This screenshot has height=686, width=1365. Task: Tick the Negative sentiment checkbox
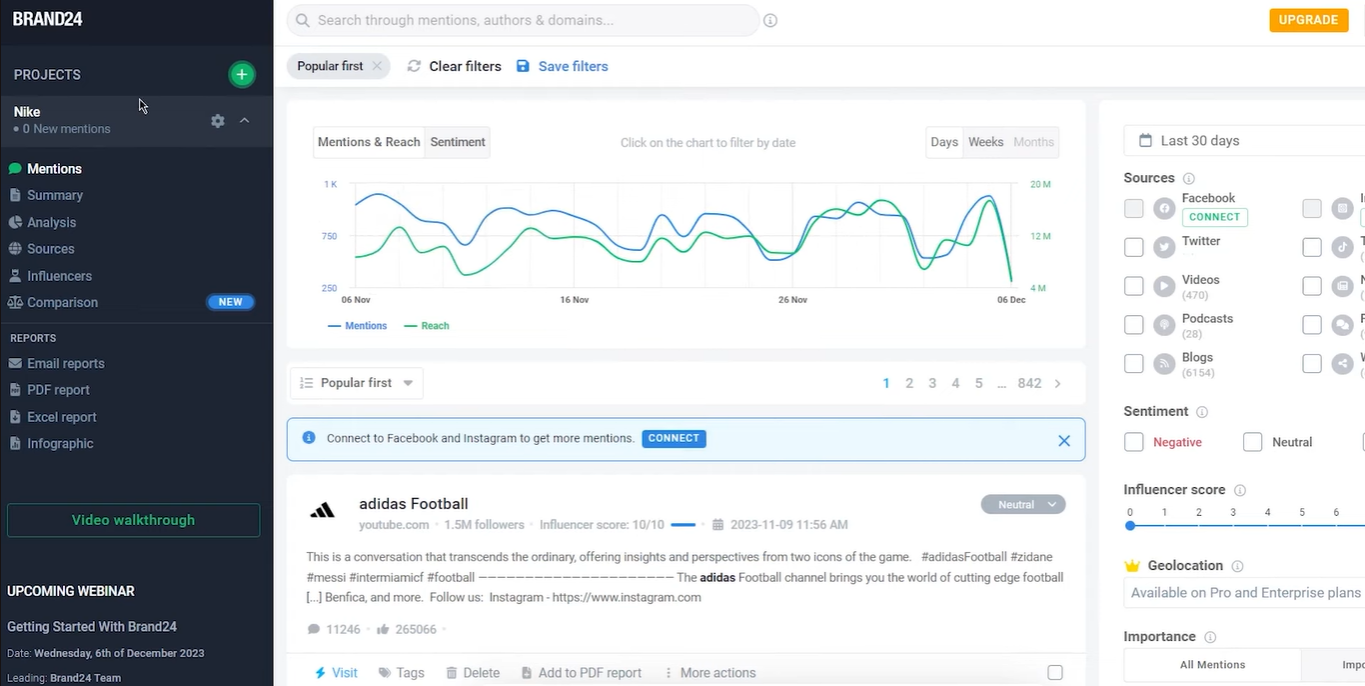[x=1133, y=442]
